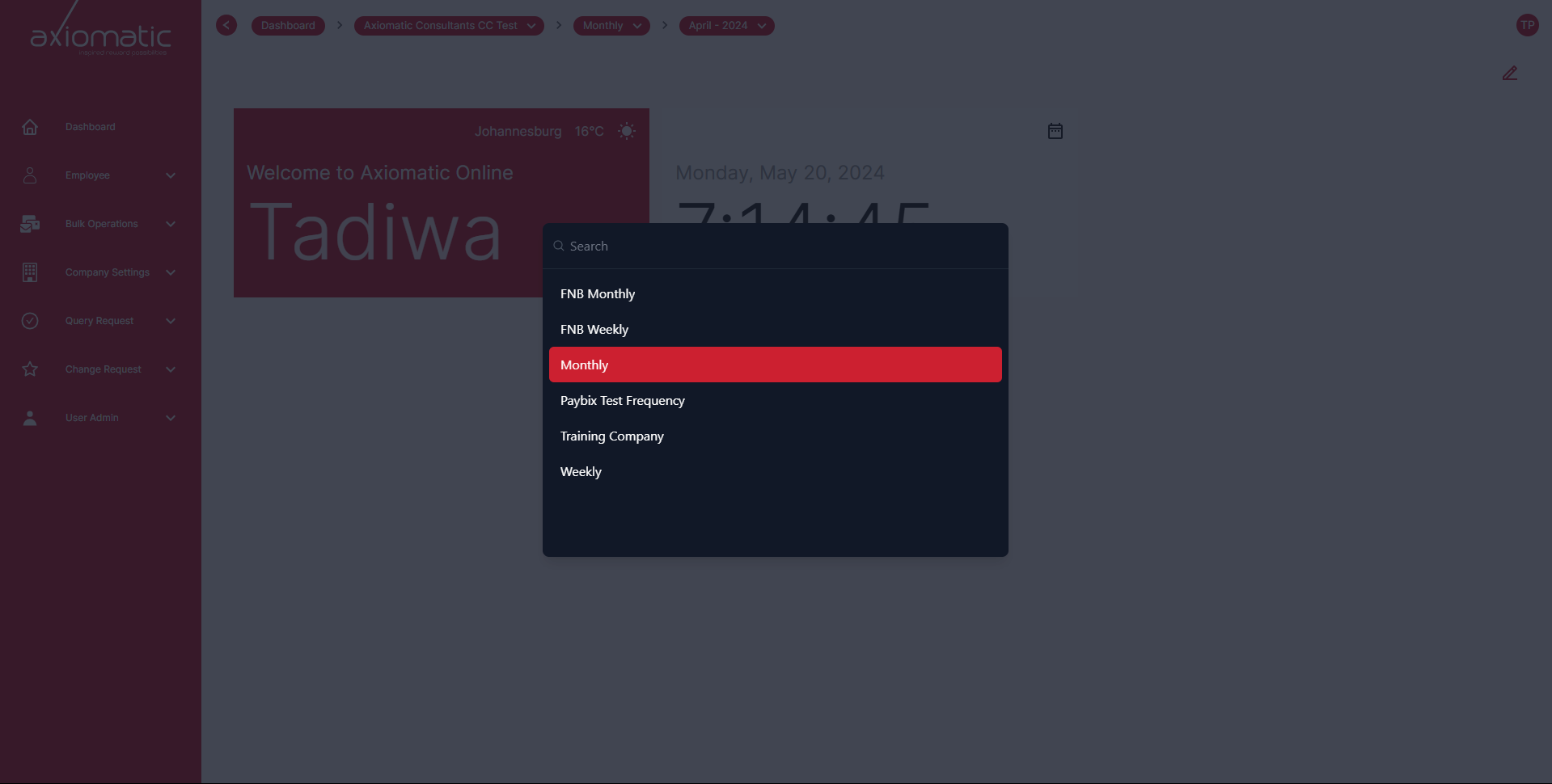Click the back arrow icon in breadcrumb

226,25
